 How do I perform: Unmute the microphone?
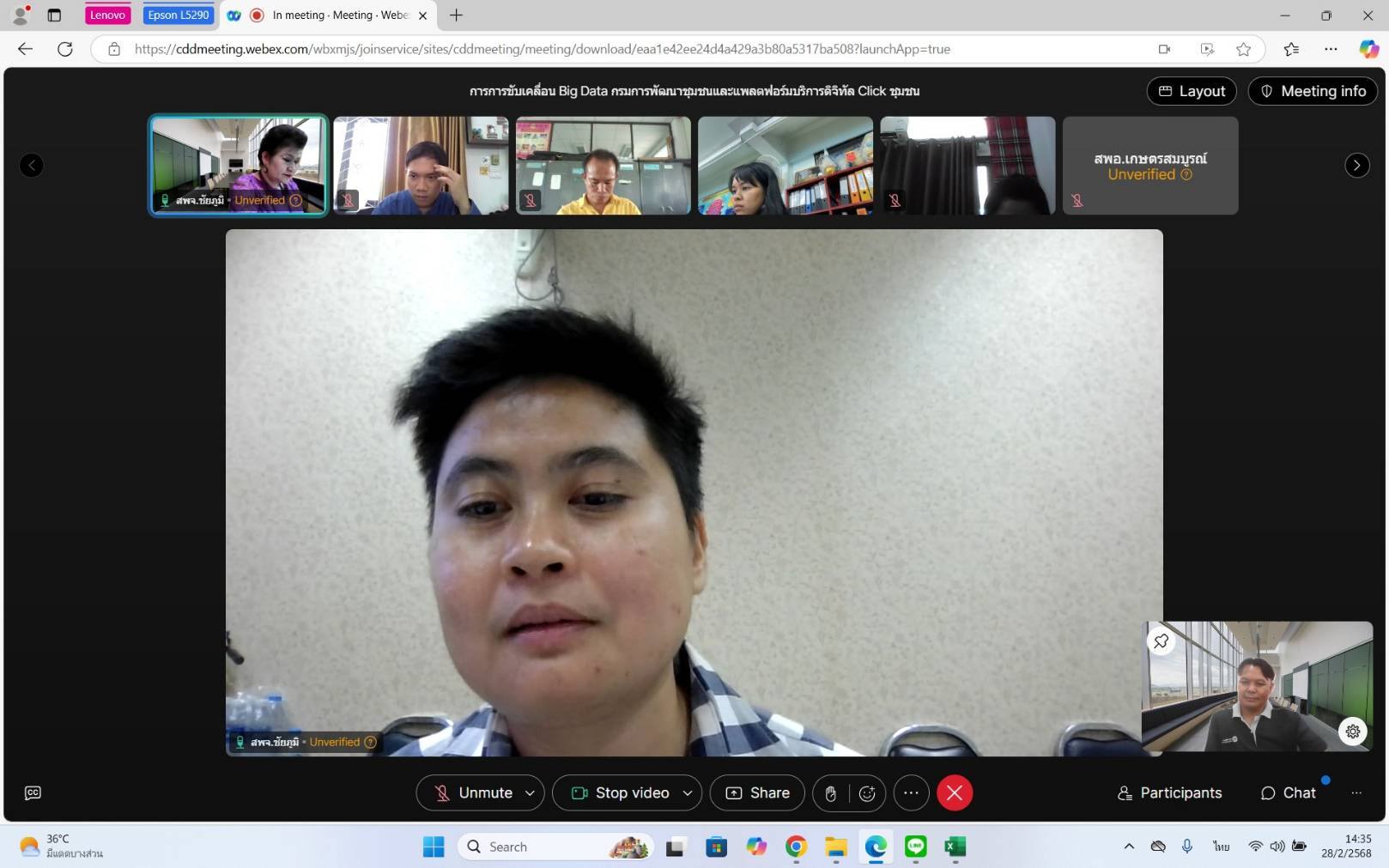click(473, 793)
